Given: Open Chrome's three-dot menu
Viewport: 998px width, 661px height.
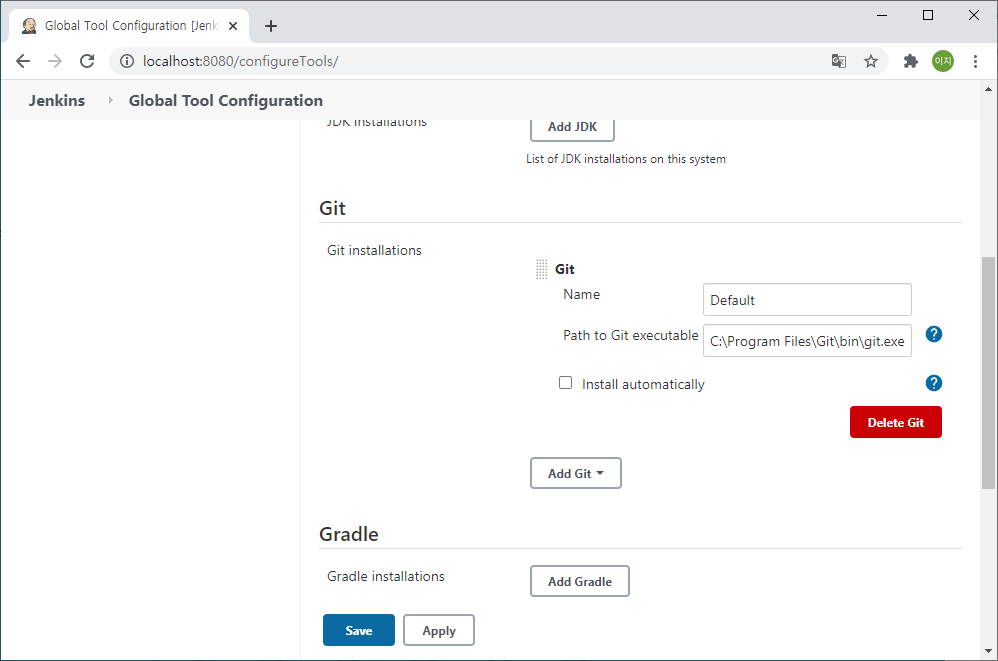Looking at the screenshot, I should tap(975, 61).
